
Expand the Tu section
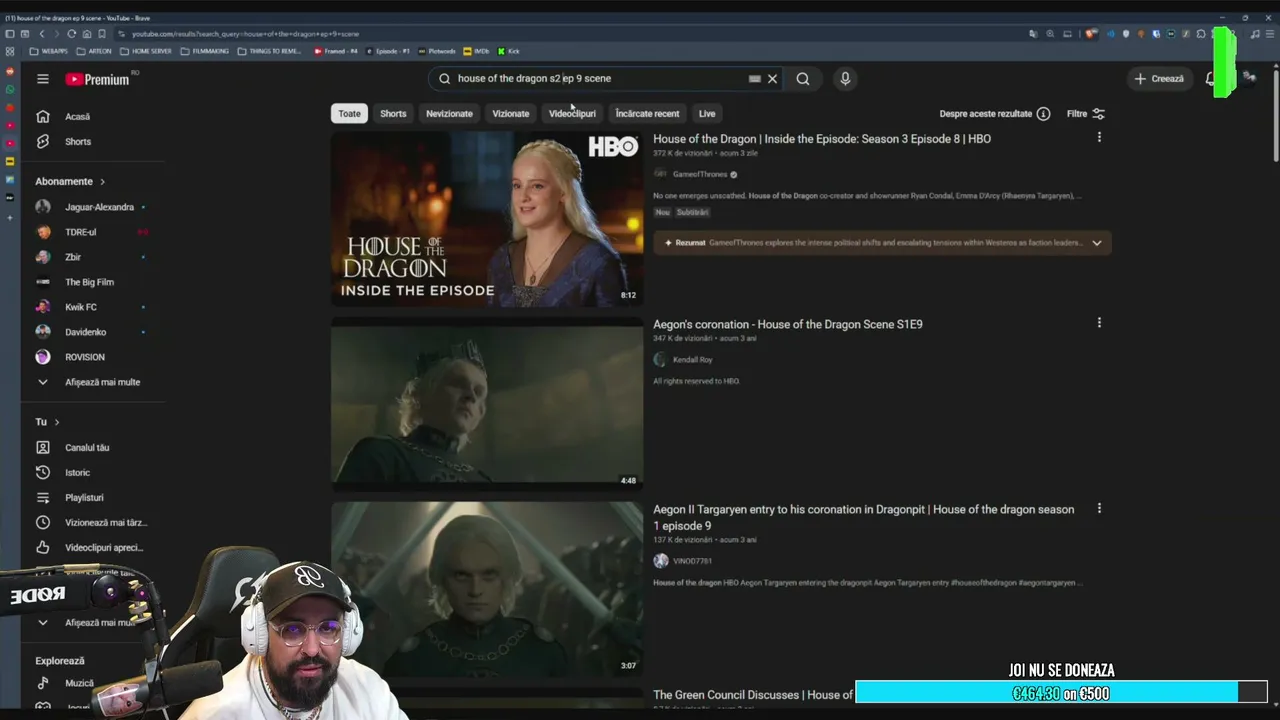point(48,422)
